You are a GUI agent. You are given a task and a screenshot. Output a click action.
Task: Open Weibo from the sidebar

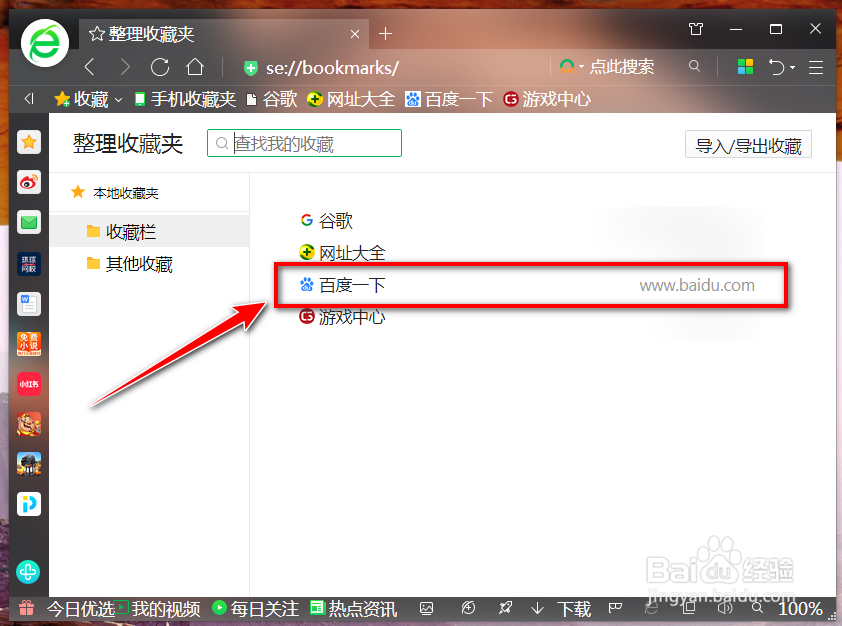(29, 183)
